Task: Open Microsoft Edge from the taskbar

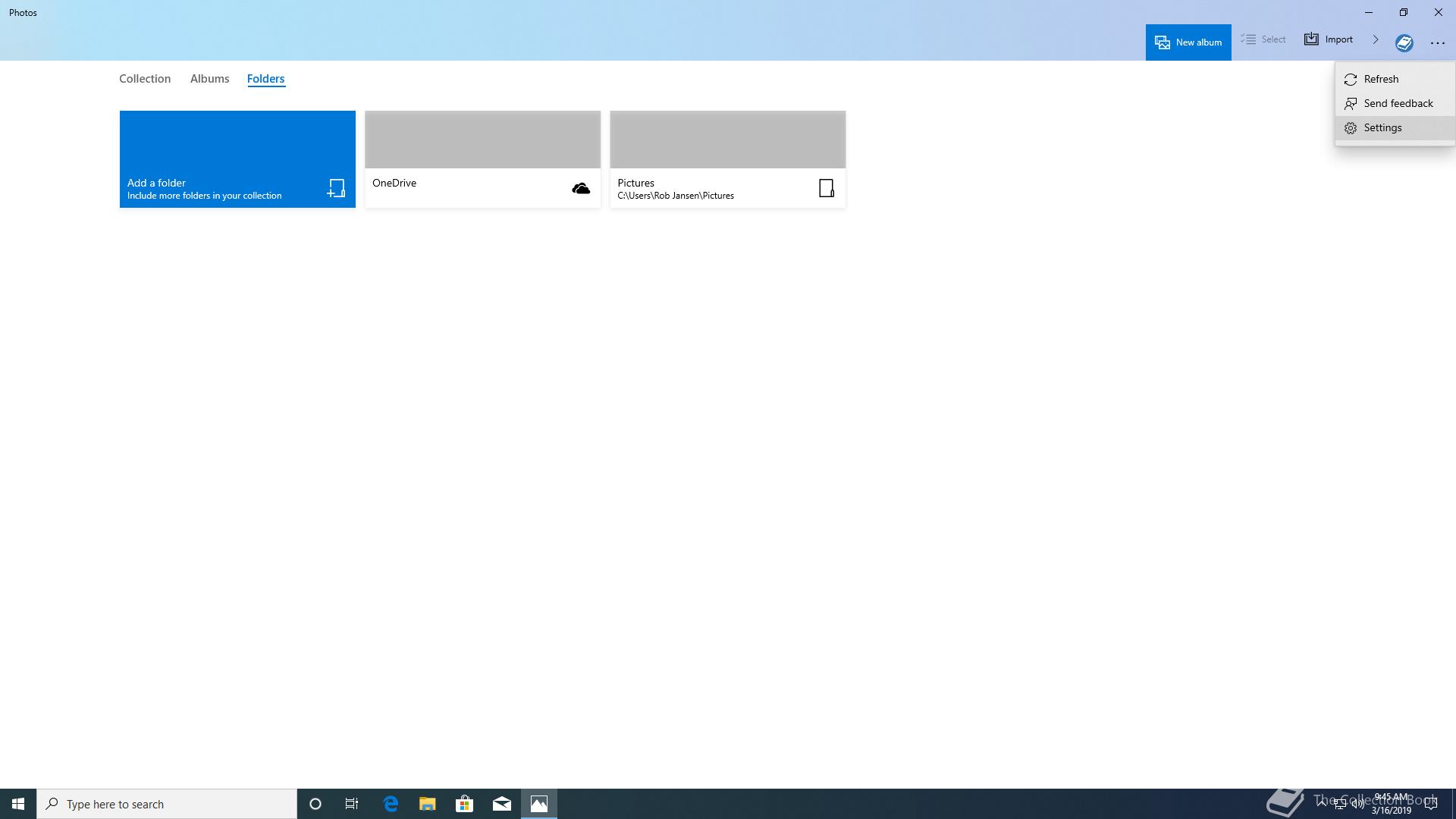Action: pyautogui.click(x=391, y=804)
